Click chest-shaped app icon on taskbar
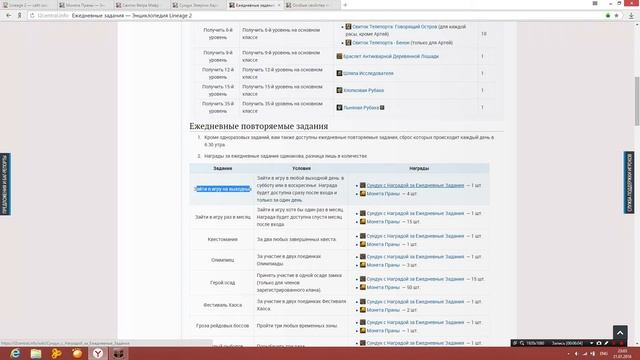The height and width of the screenshot is (360, 640). (118, 353)
